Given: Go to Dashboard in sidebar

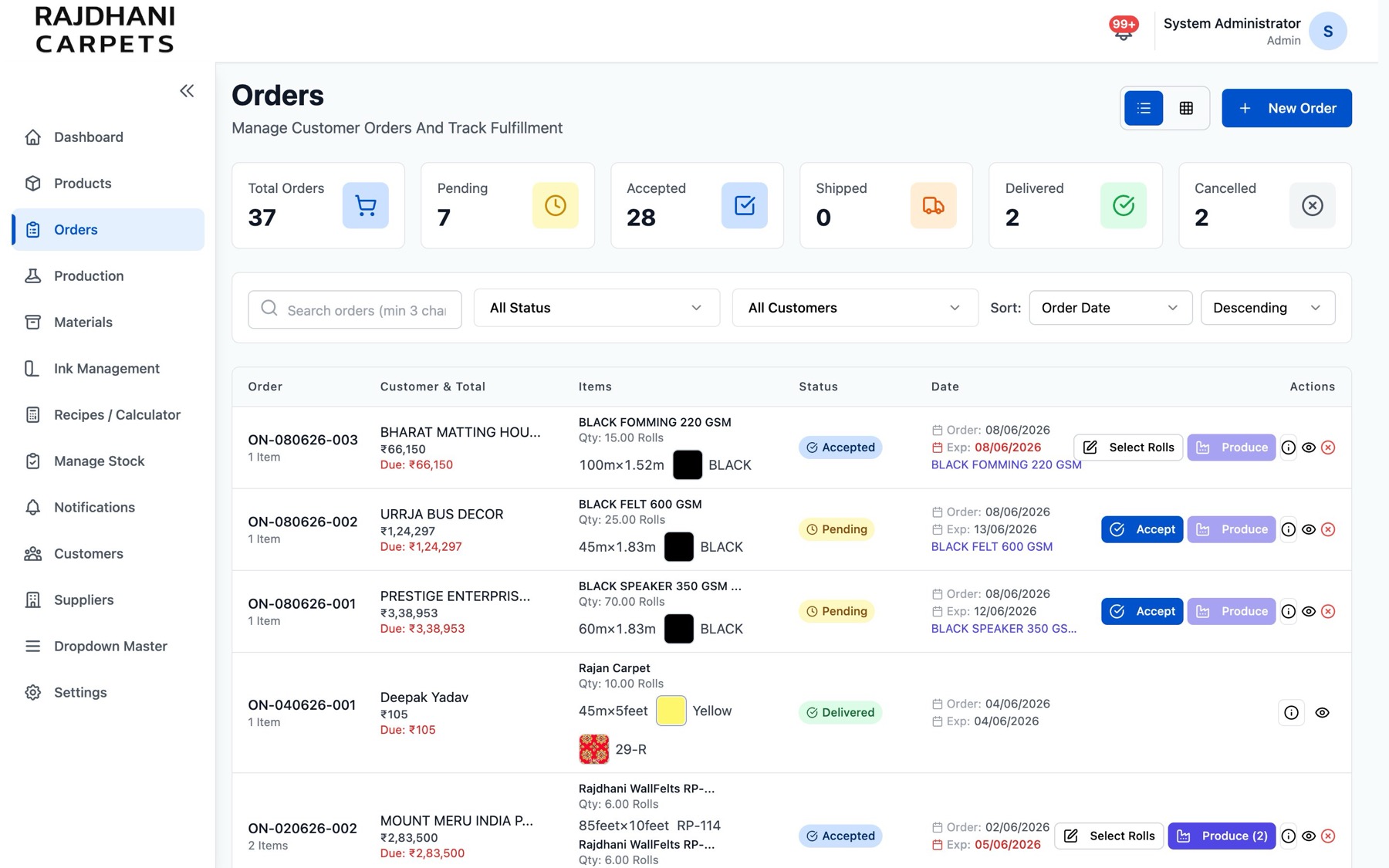Looking at the screenshot, I should coord(108,137).
